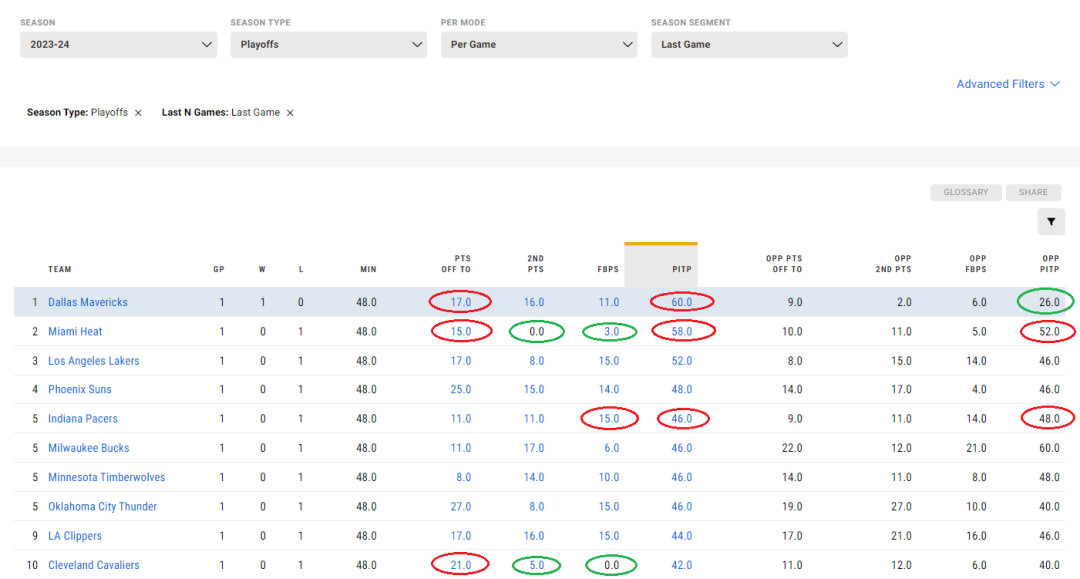Open the table filter funnel icon
Image resolution: width=1080 pixels, height=579 pixels.
click(1051, 222)
